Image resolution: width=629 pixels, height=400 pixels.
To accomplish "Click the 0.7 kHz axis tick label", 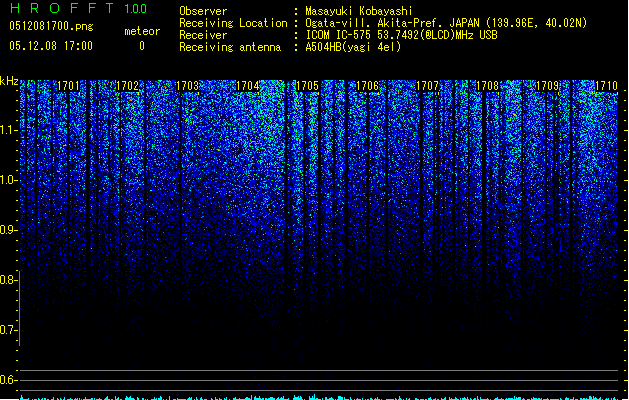I will [x=8, y=330].
